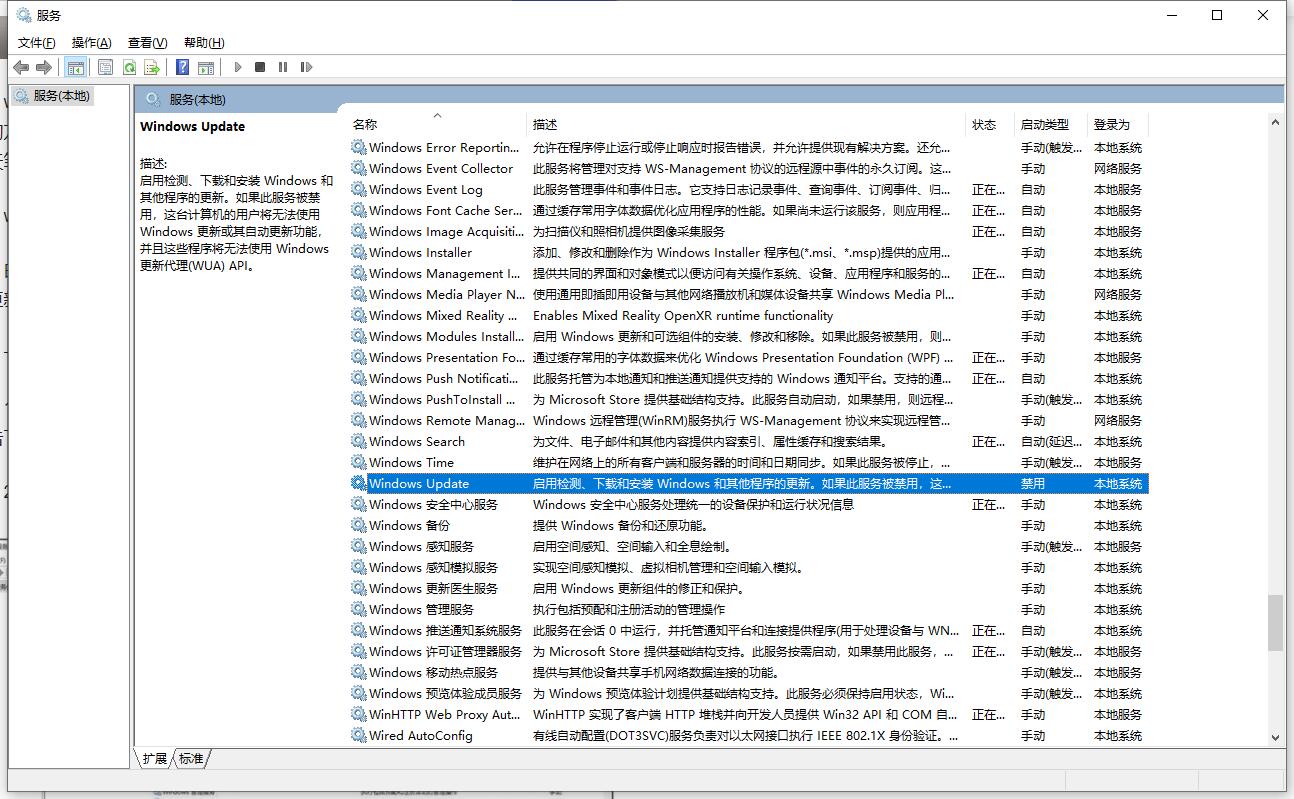Click the Restart Service icon
This screenshot has height=799, width=1294.
[306, 67]
